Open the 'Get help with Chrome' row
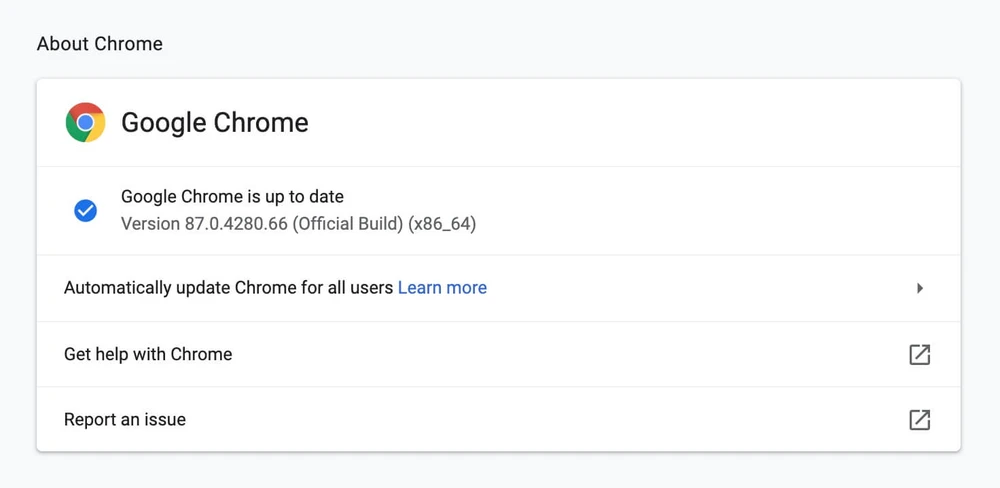Viewport: 1000px width, 488px height. [x=148, y=354]
